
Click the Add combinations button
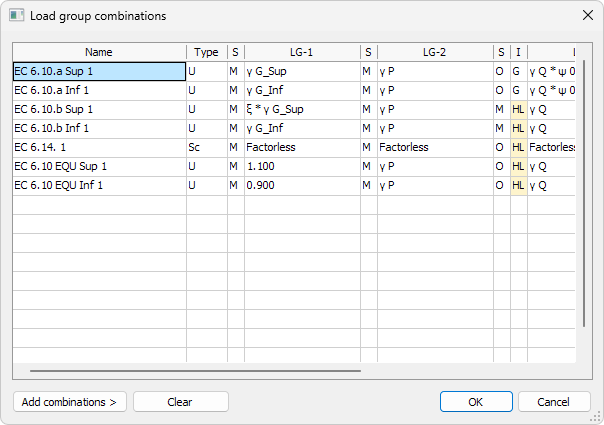[70, 402]
